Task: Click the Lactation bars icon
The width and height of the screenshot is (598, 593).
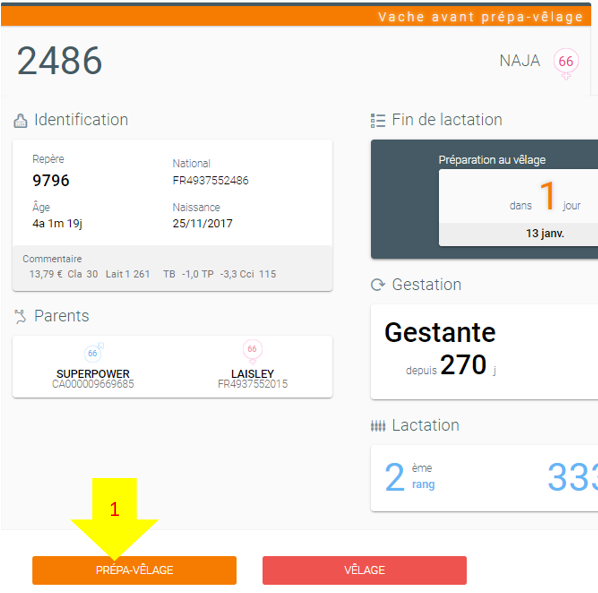Action: [x=378, y=426]
